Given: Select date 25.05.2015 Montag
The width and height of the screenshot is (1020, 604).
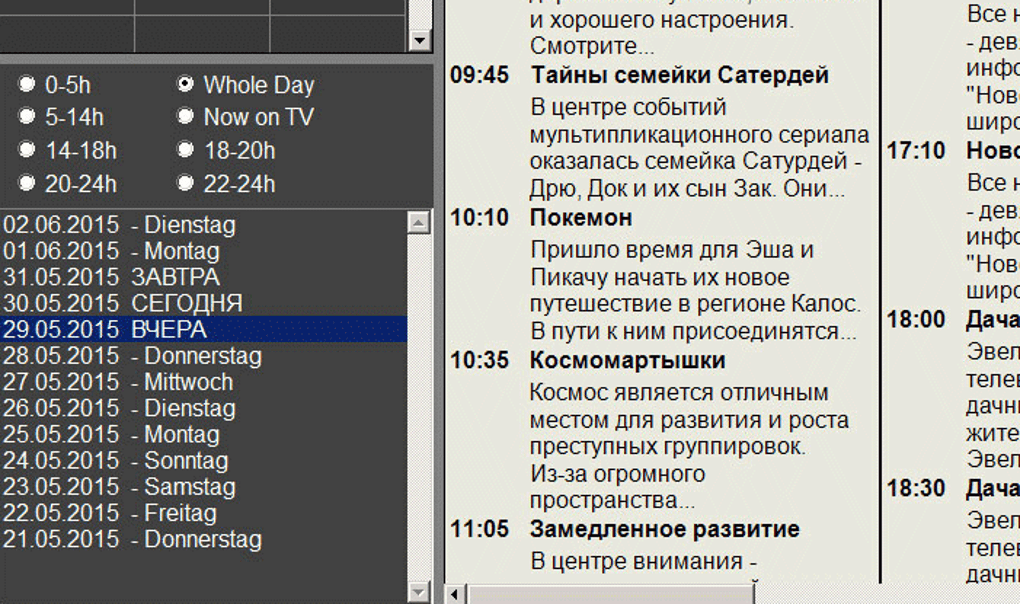Looking at the screenshot, I should pos(204,434).
